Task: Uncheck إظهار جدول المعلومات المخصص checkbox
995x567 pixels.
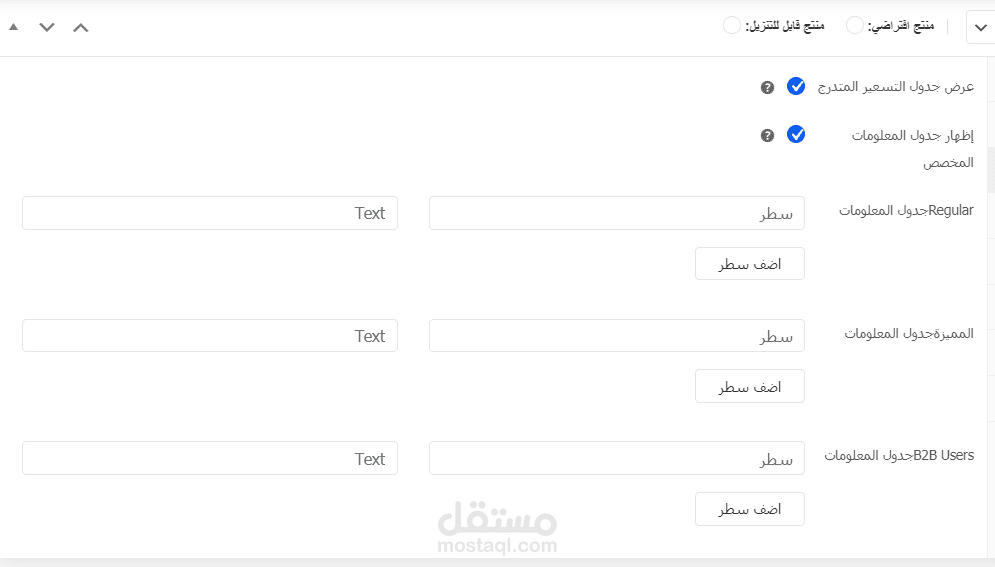Action: point(796,134)
